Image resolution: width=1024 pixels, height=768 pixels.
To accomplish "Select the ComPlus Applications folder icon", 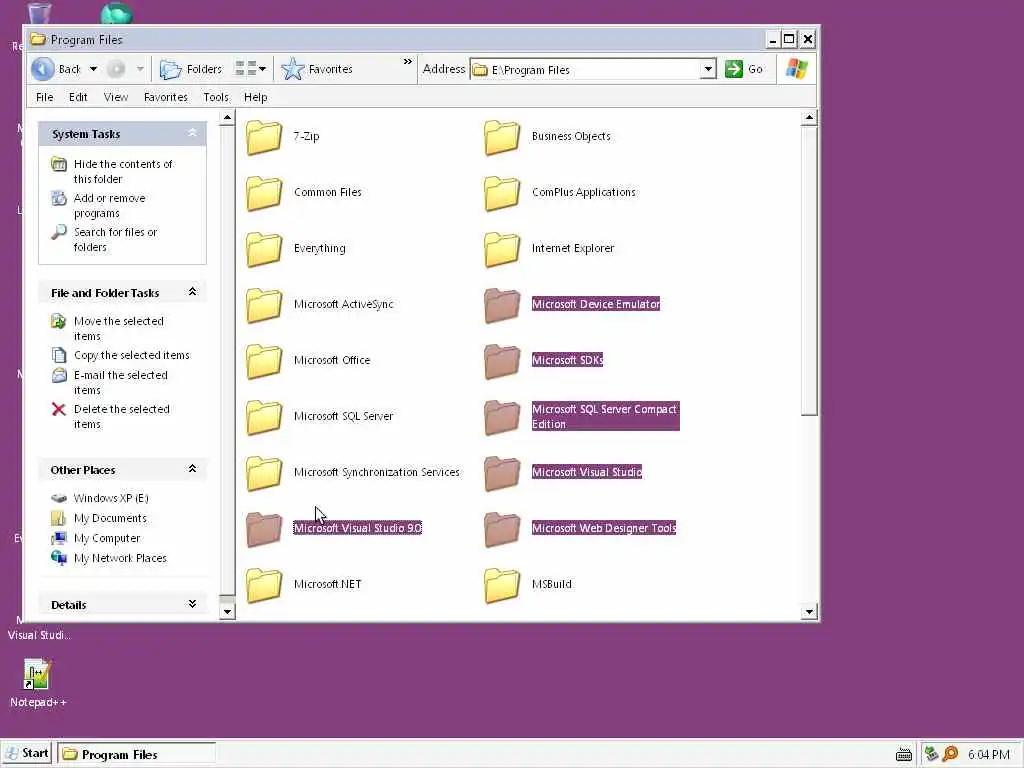I will pos(502,193).
